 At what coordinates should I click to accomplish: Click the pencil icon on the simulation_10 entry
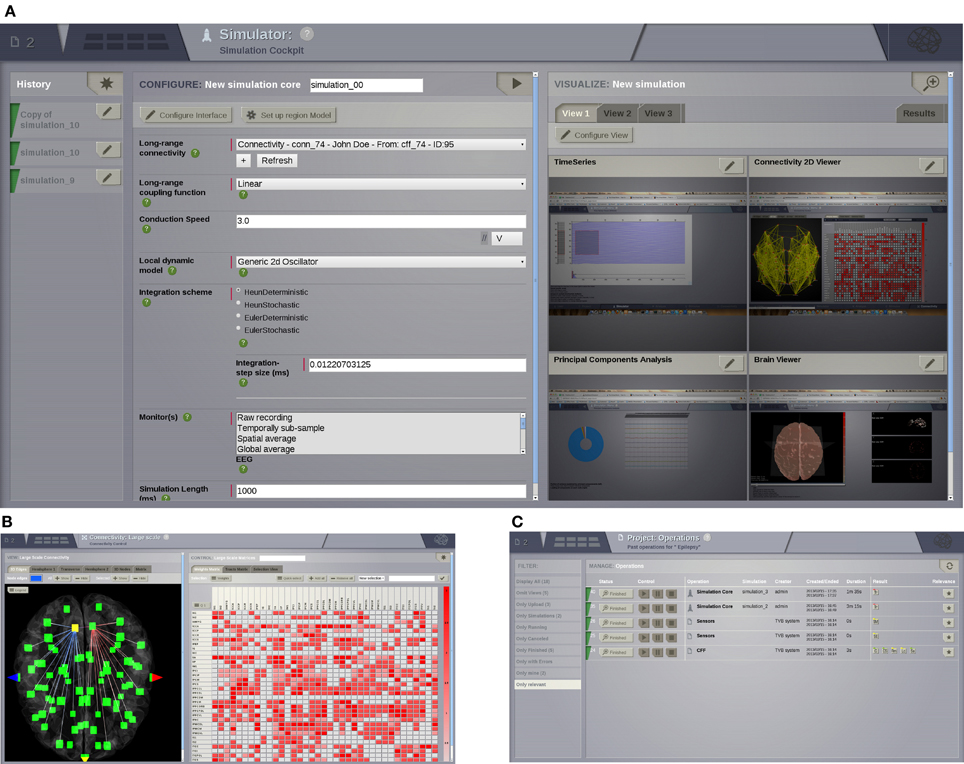click(108, 149)
